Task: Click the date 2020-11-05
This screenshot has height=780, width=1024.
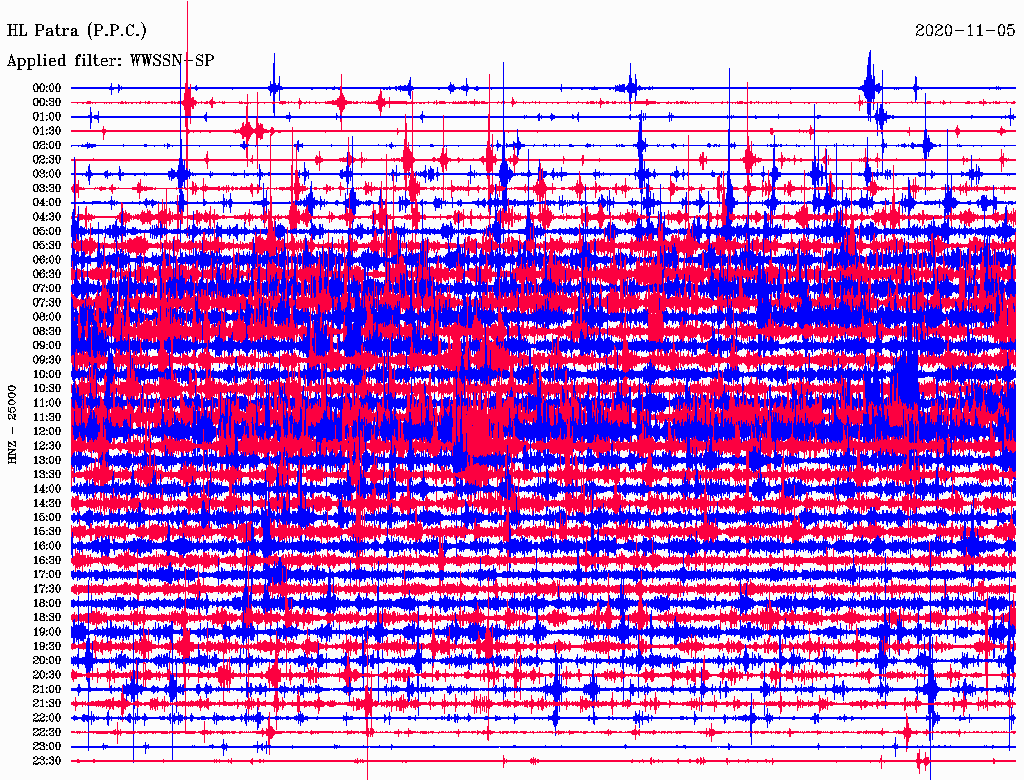Action: [965, 31]
